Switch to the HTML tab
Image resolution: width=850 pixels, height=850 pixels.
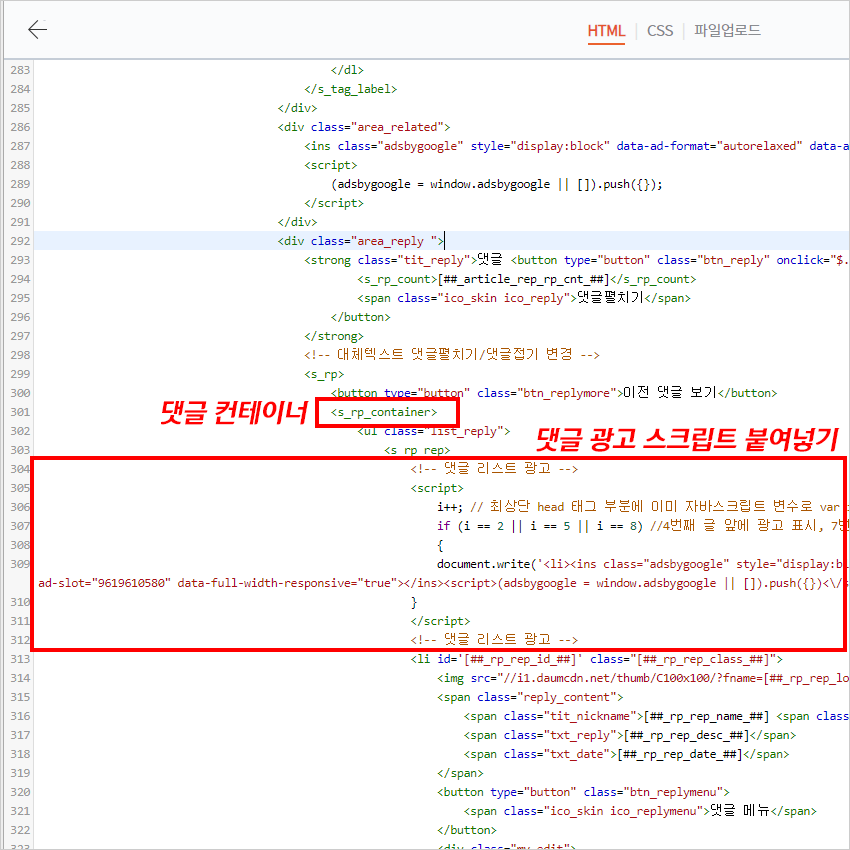[x=606, y=31]
